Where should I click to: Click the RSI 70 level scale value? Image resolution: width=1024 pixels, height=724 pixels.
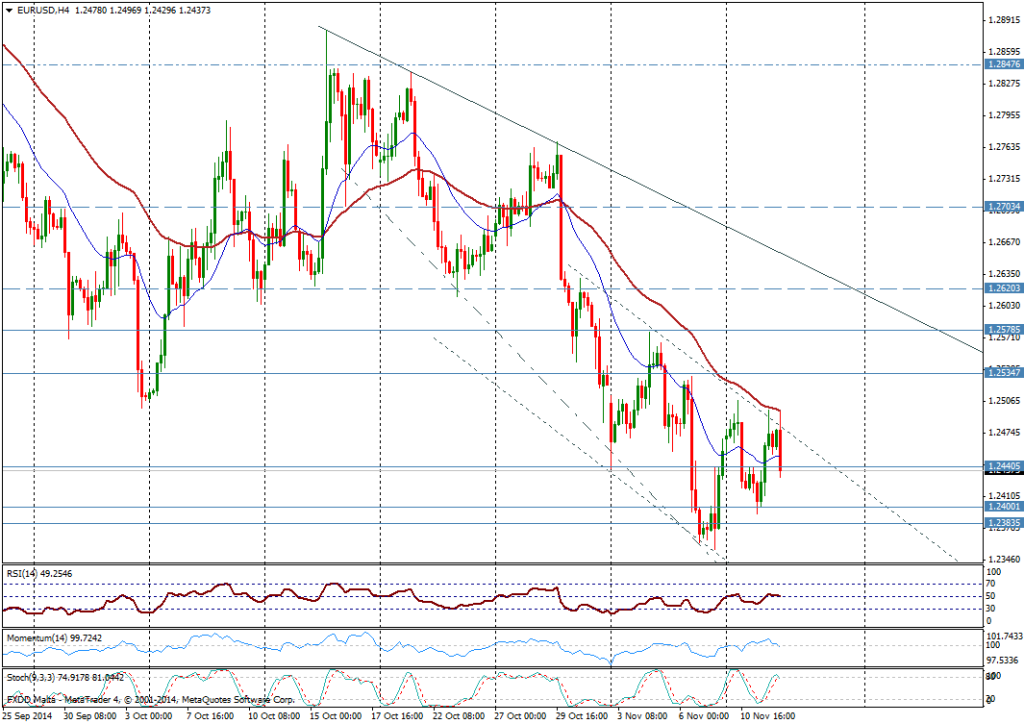[x=993, y=583]
